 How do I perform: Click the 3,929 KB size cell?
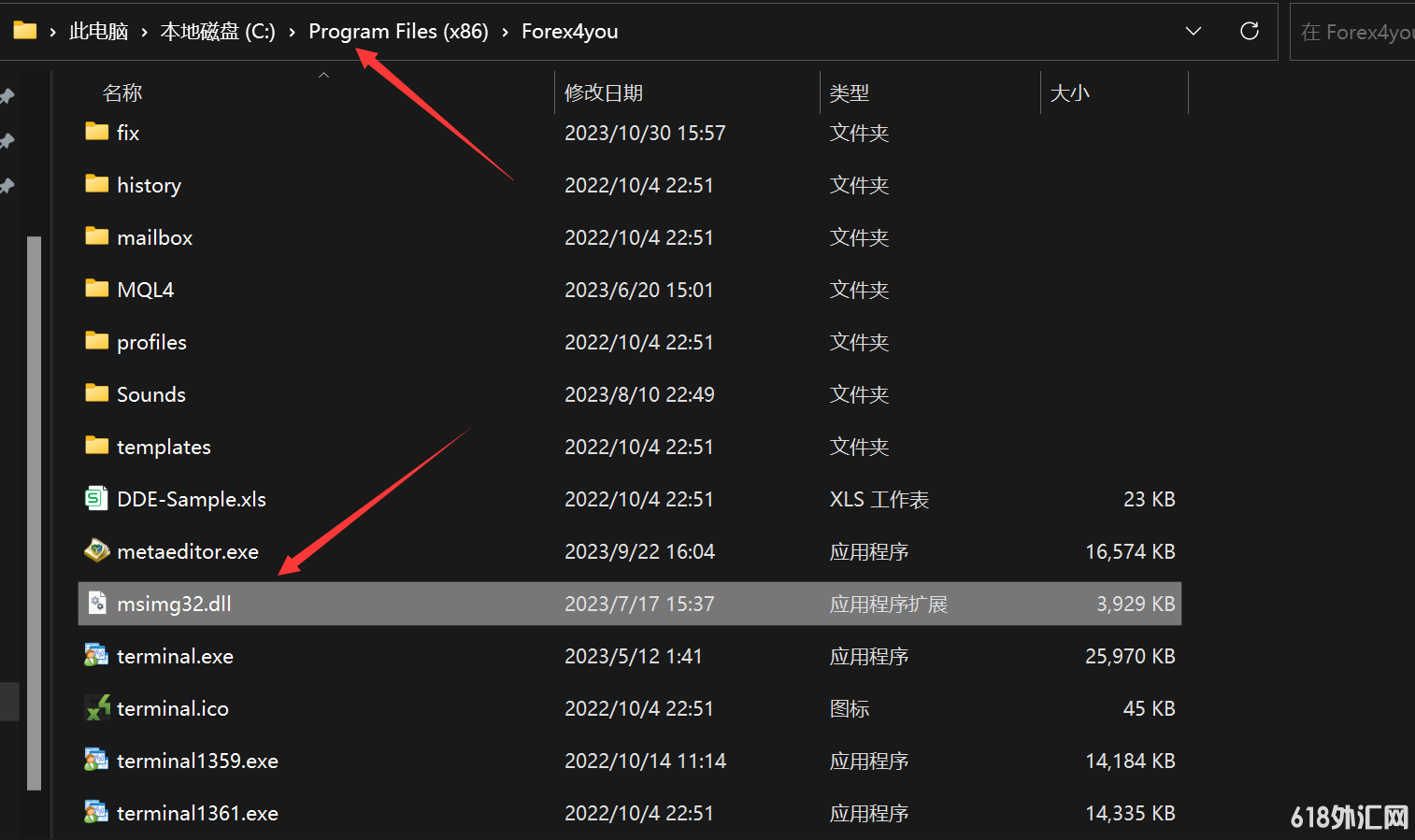pos(1136,604)
